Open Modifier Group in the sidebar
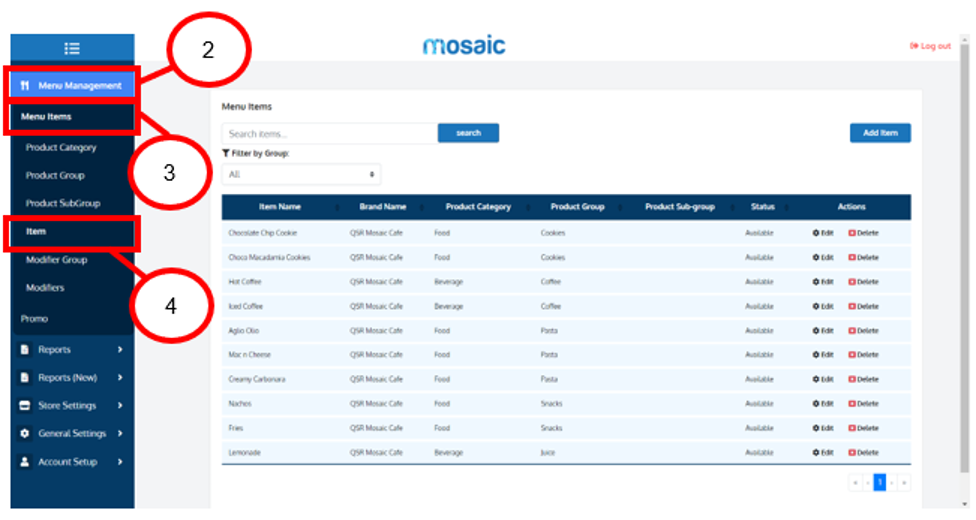The height and width of the screenshot is (520, 976). coord(56,260)
